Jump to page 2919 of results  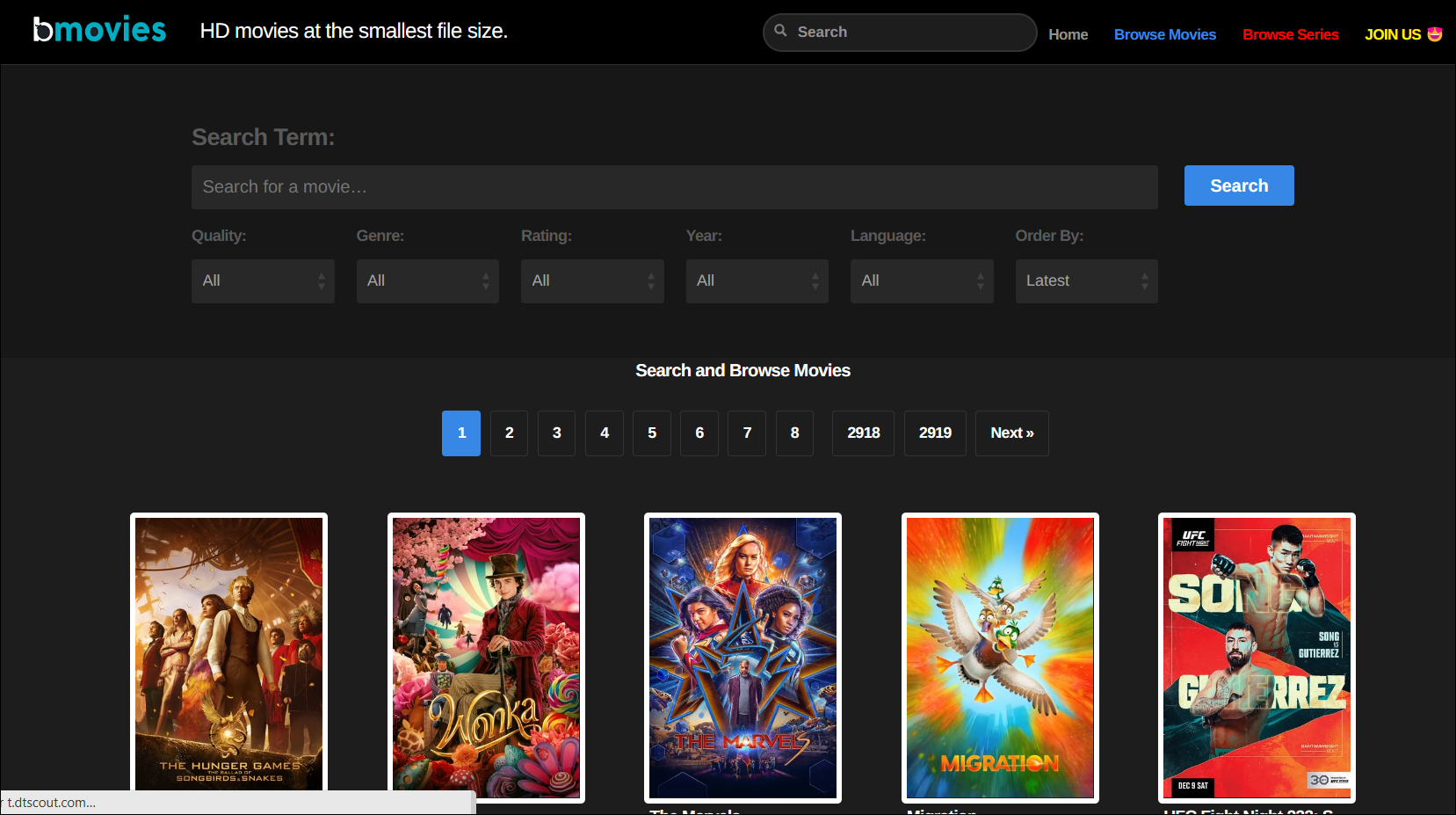[935, 433]
